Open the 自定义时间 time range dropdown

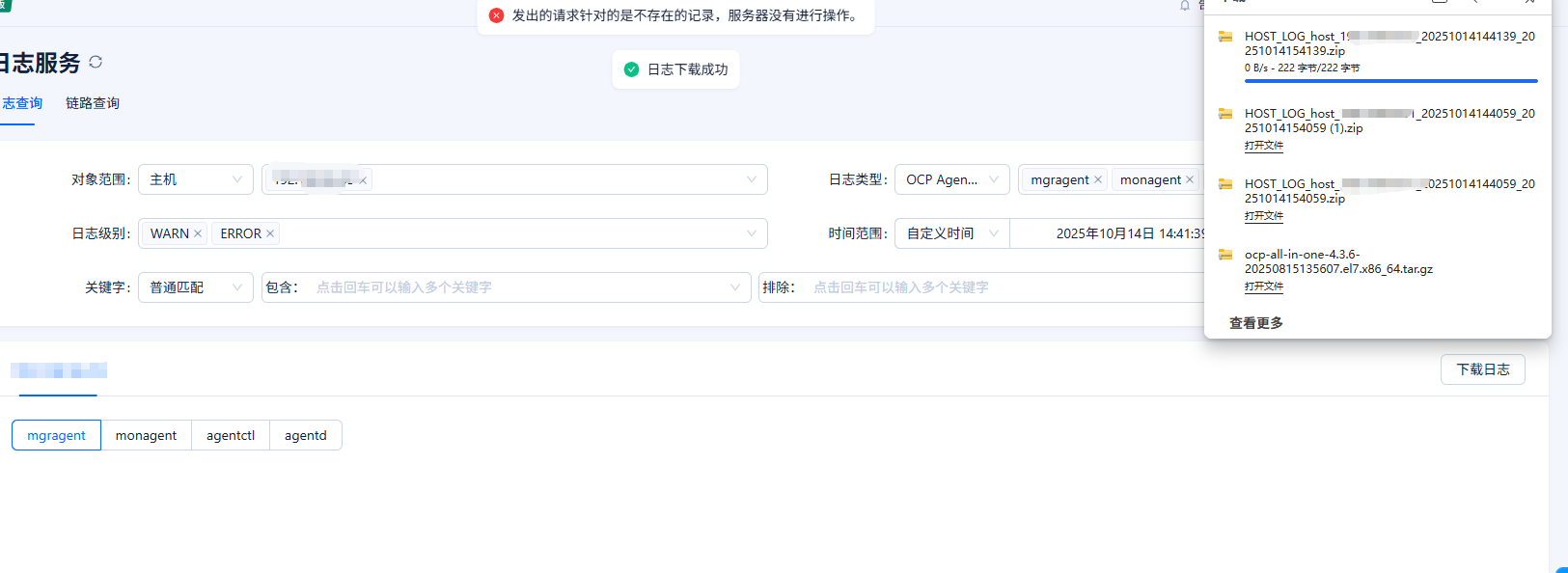(951, 233)
